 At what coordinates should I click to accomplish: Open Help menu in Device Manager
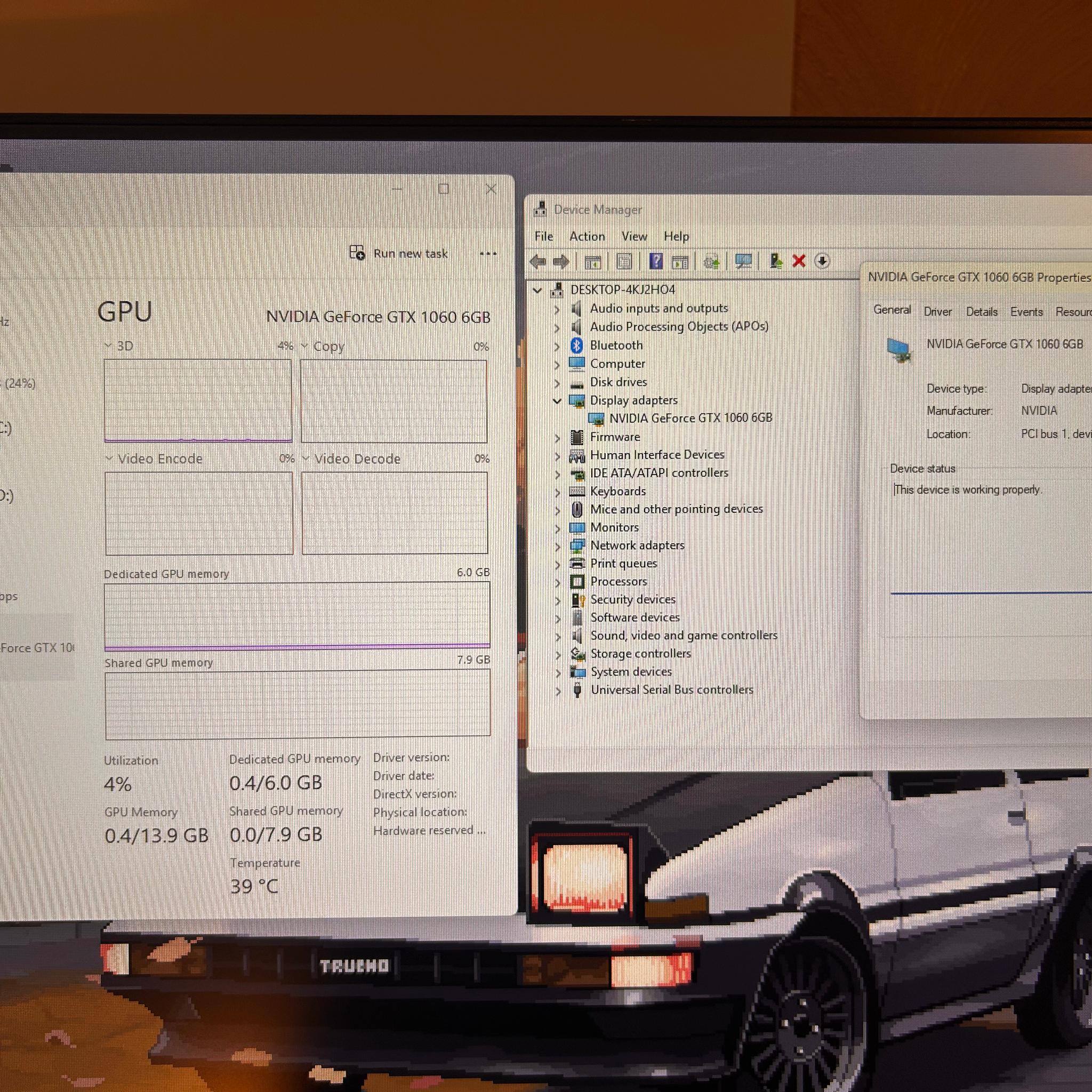[676, 236]
